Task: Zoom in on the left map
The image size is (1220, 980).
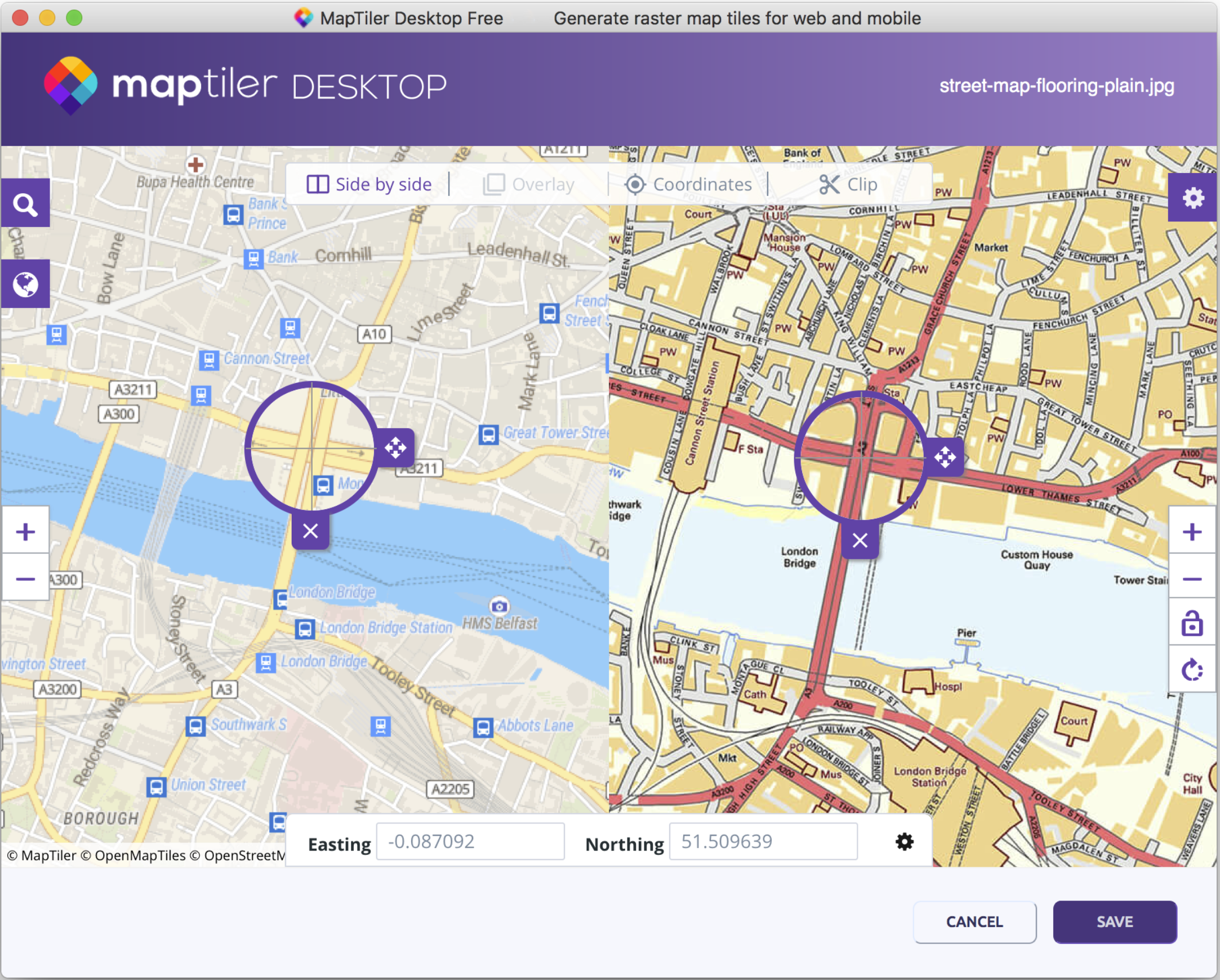Action: [x=25, y=531]
